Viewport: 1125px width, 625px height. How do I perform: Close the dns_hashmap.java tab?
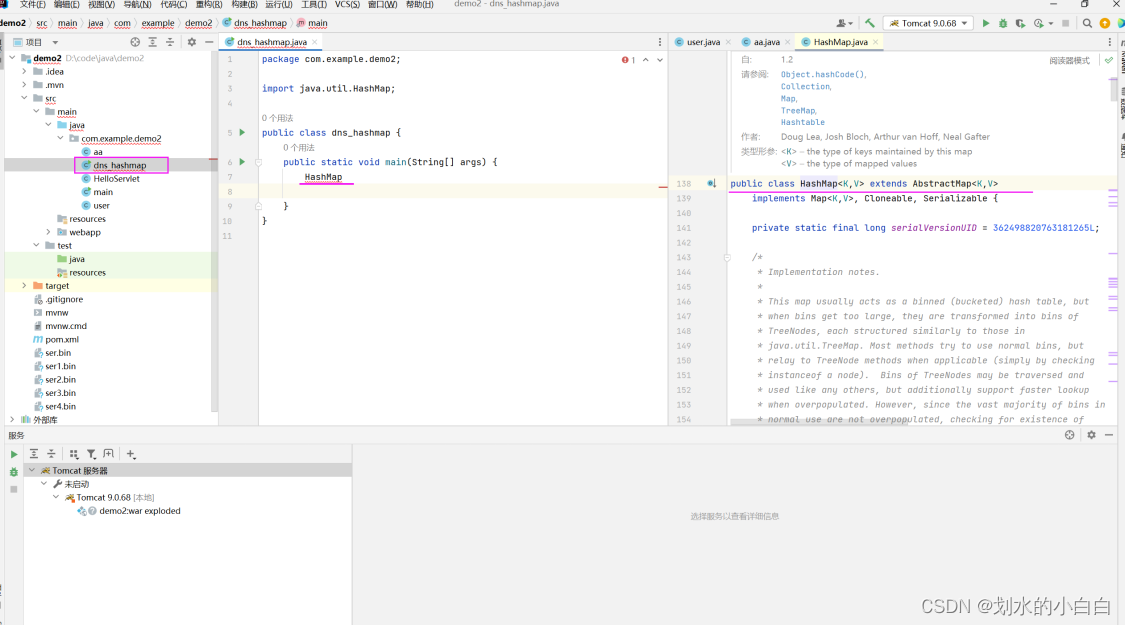314,42
